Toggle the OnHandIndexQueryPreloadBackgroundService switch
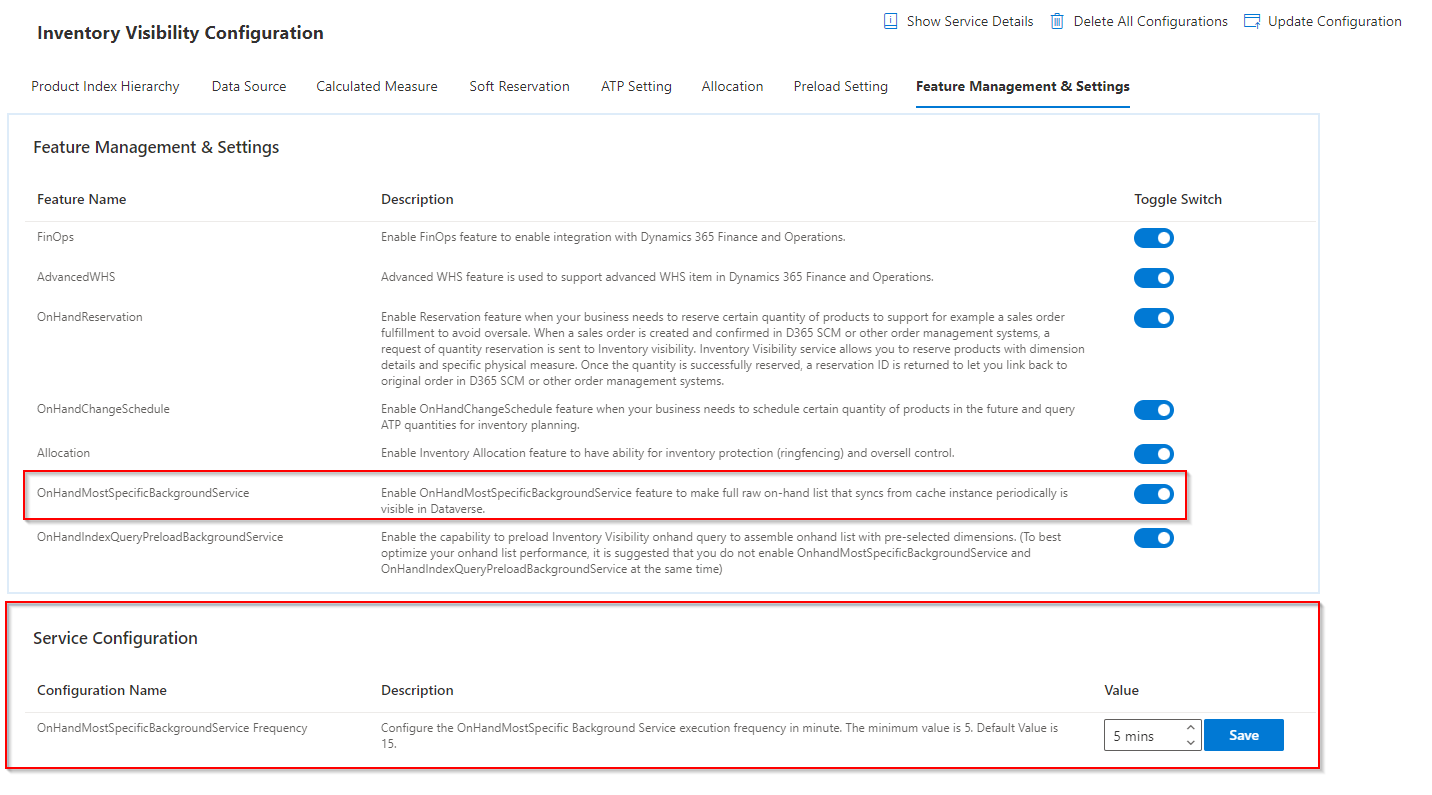Screen dimensions: 1432x795 [x=1153, y=538]
